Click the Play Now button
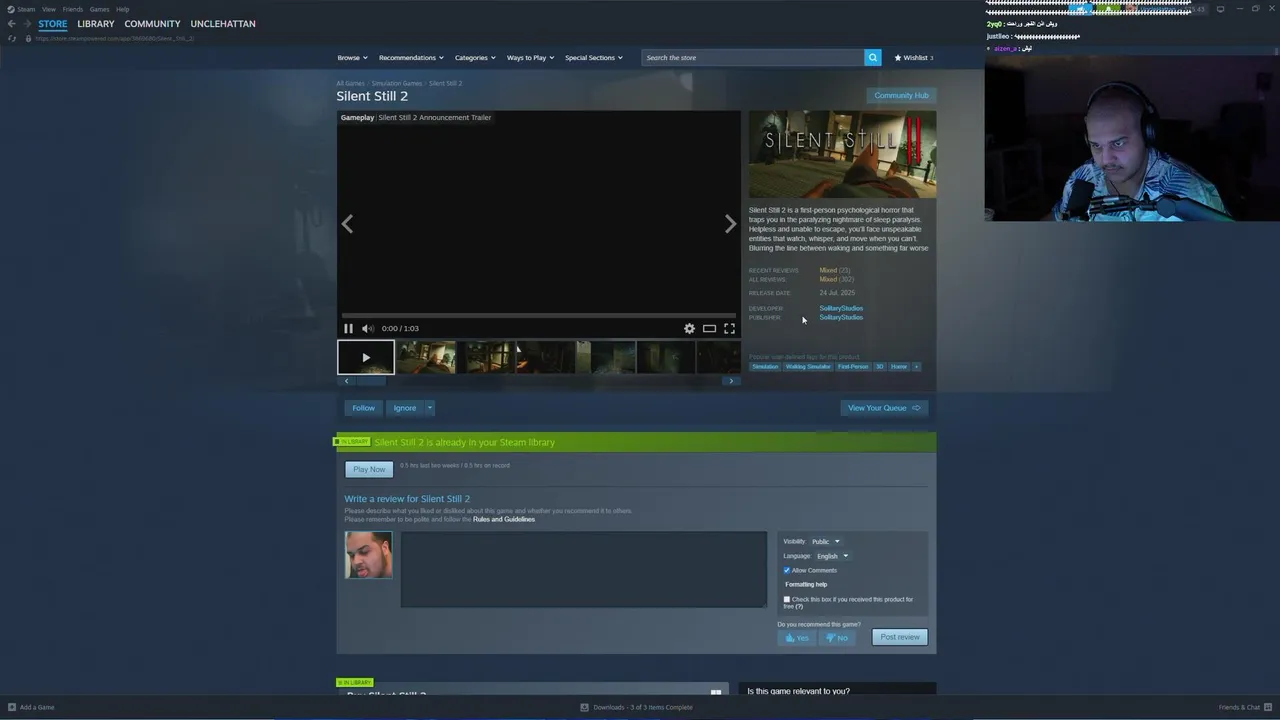Screen dimensions: 1280x720 point(369,469)
